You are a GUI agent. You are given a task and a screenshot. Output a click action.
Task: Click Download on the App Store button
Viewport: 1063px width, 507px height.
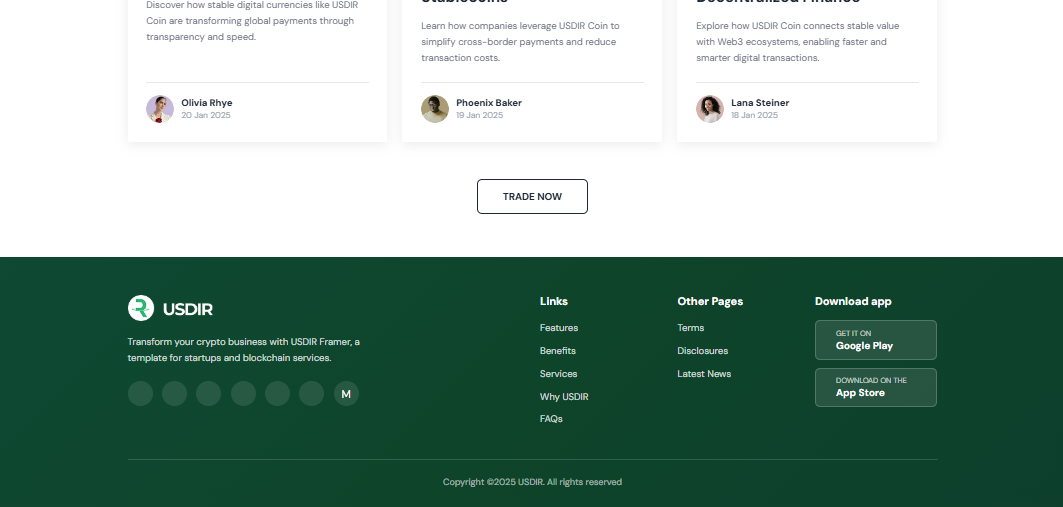coord(875,387)
